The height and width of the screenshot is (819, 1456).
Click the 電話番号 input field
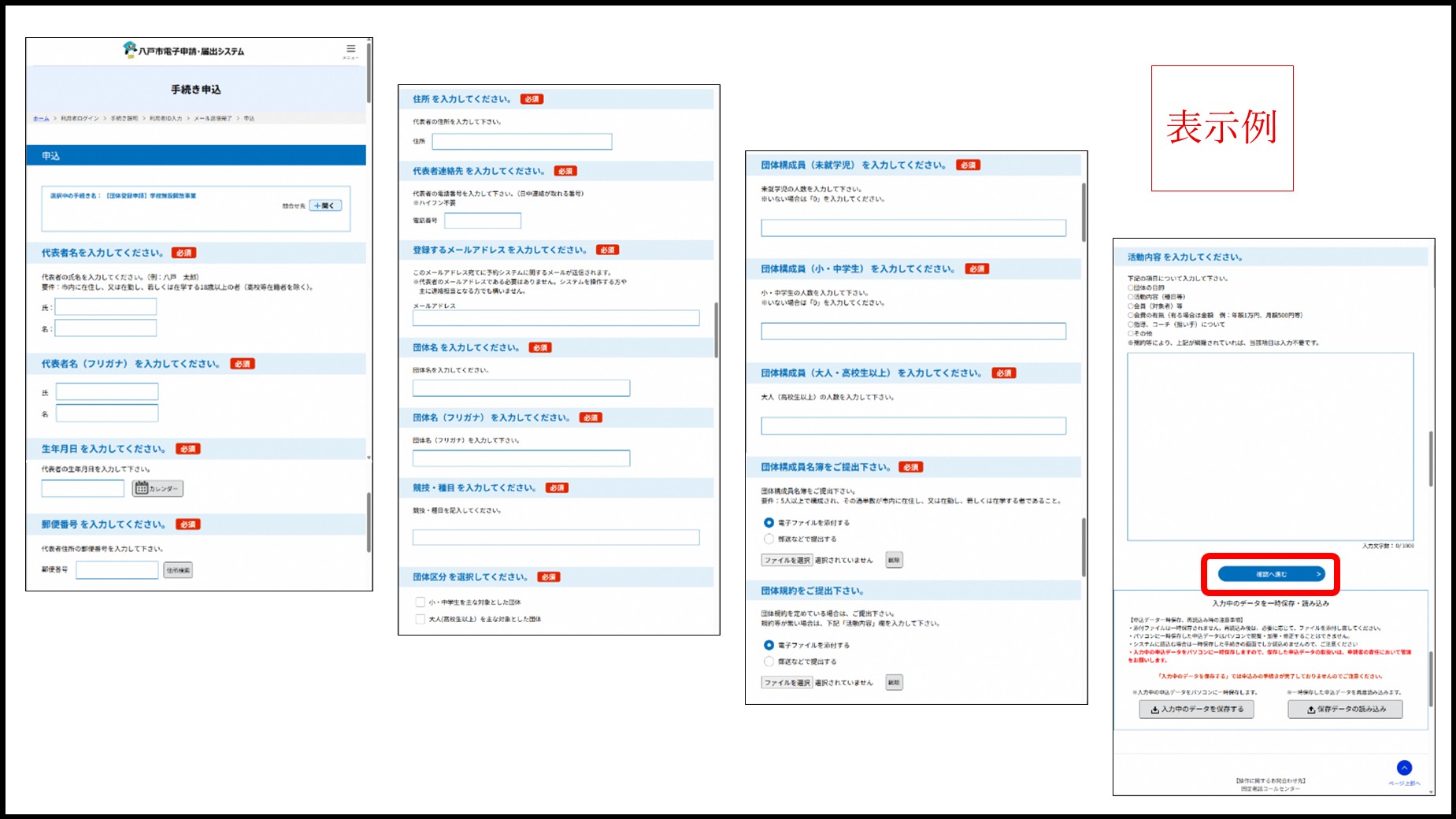point(483,220)
